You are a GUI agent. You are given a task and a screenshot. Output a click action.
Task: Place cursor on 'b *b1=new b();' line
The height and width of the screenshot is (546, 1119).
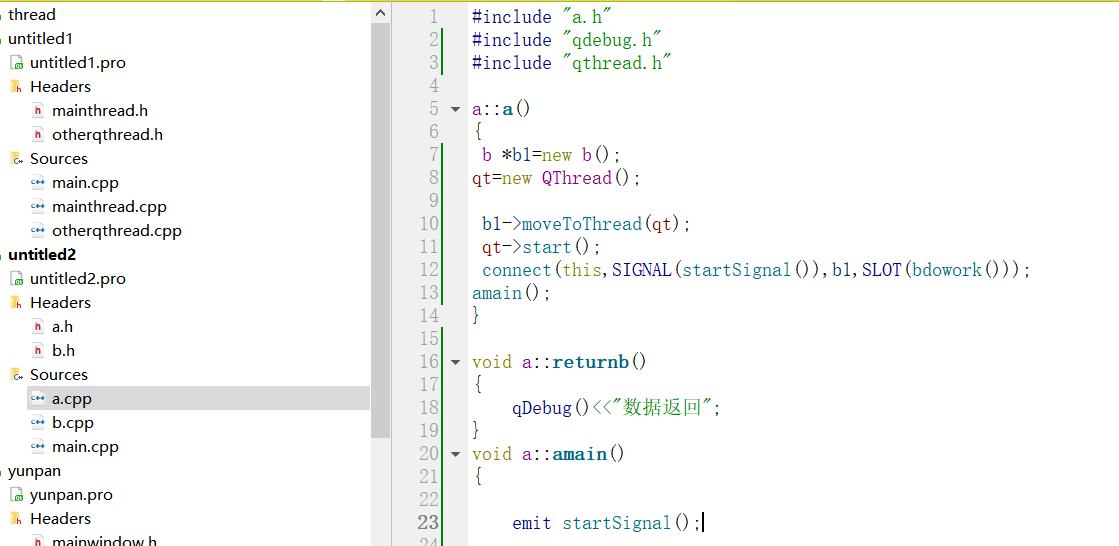(x=551, y=155)
